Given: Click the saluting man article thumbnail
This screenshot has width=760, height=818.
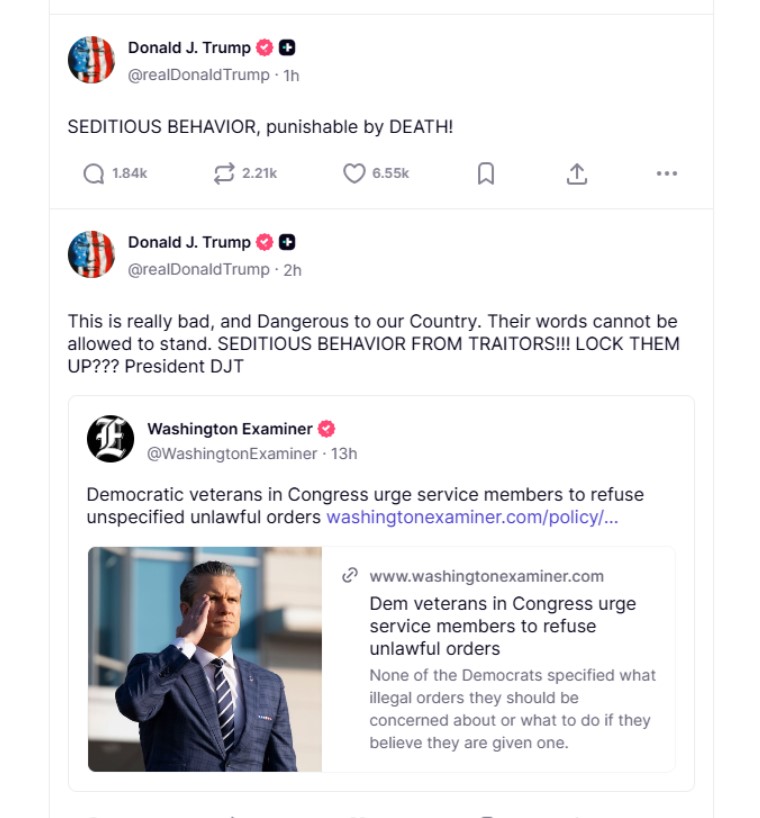Looking at the screenshot, I should pos(205,659).
